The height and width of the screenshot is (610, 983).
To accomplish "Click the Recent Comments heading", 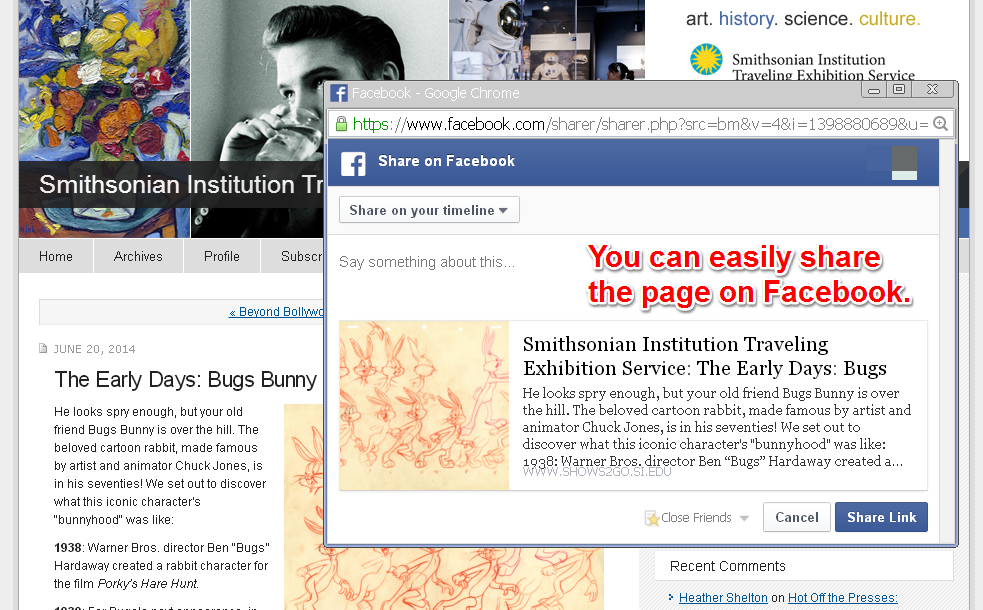I will click(727, 566).
